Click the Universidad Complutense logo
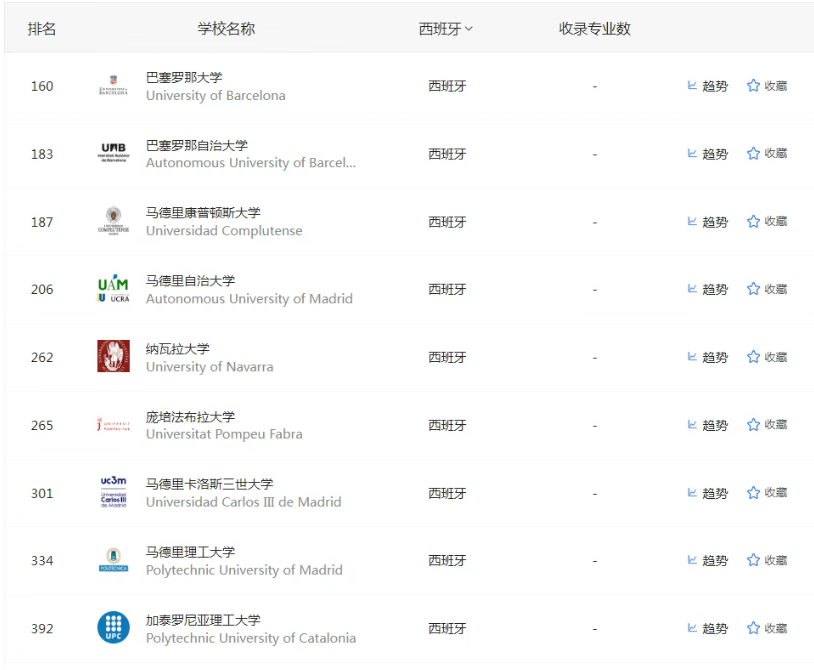 click(x=113, y=221)
